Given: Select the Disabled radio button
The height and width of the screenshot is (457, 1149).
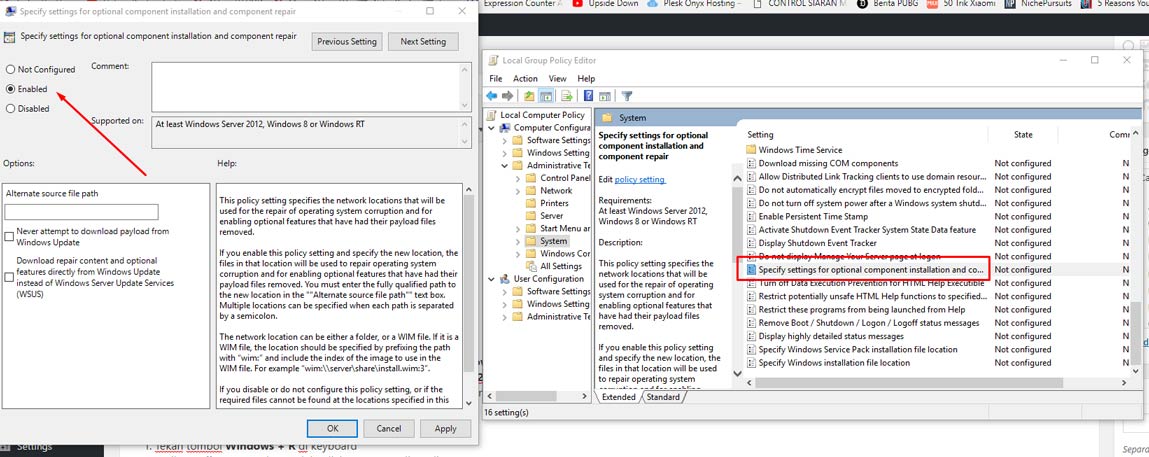Looking at the screenshot, I should [x=10, y=108].
